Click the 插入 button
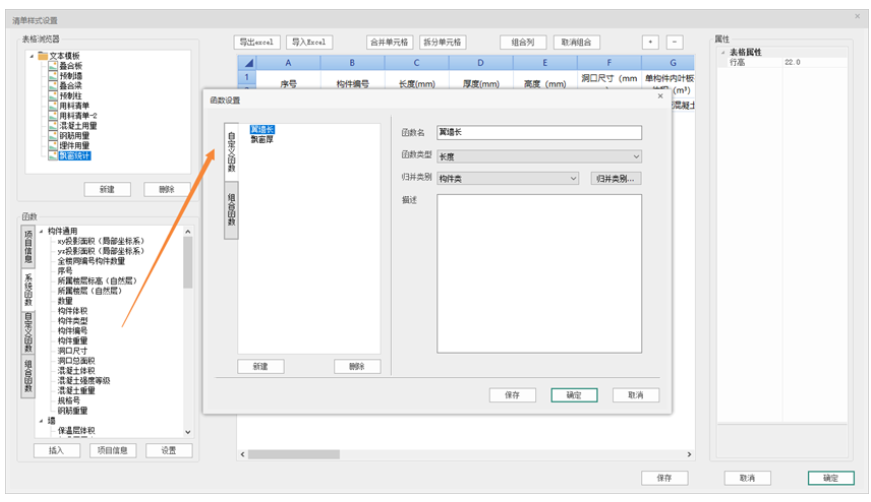Screen dimensions: 871x502 [x=57, y=450]
